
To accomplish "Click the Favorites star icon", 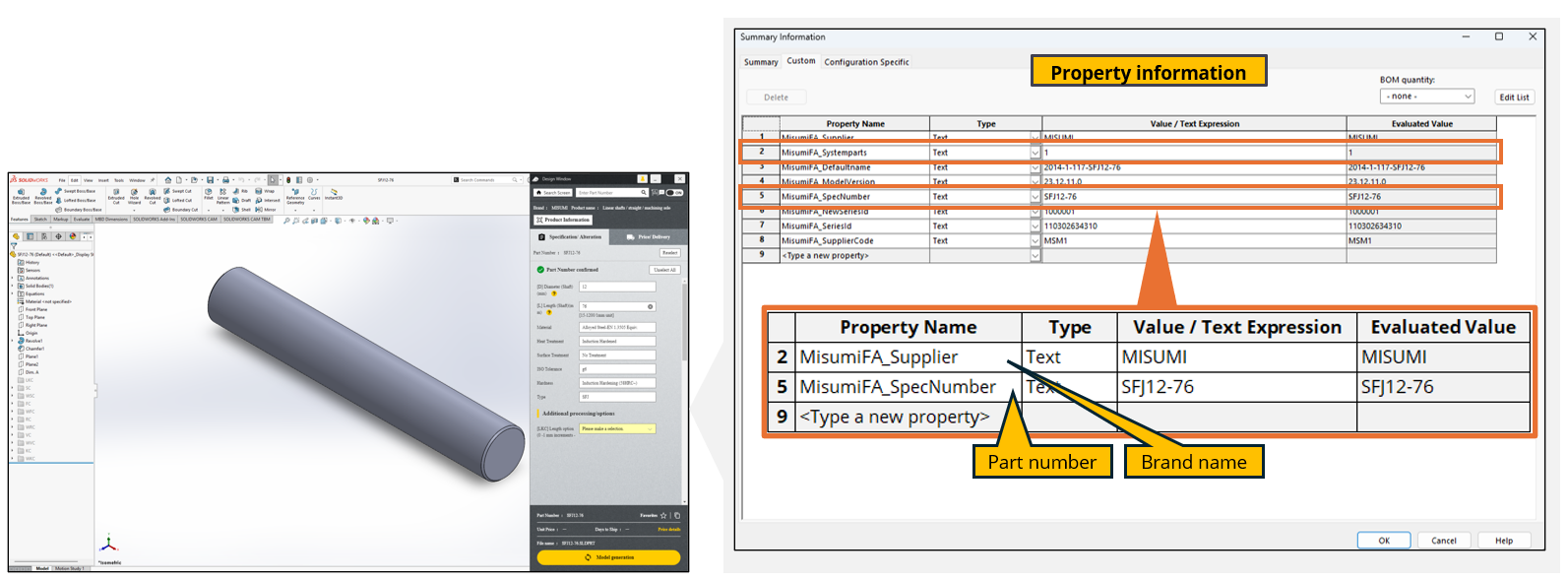I will (x=664, y=515).
